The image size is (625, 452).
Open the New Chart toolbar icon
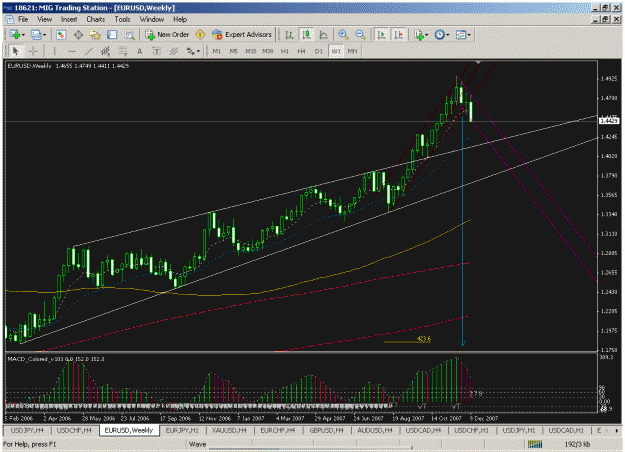coord(15,35)
